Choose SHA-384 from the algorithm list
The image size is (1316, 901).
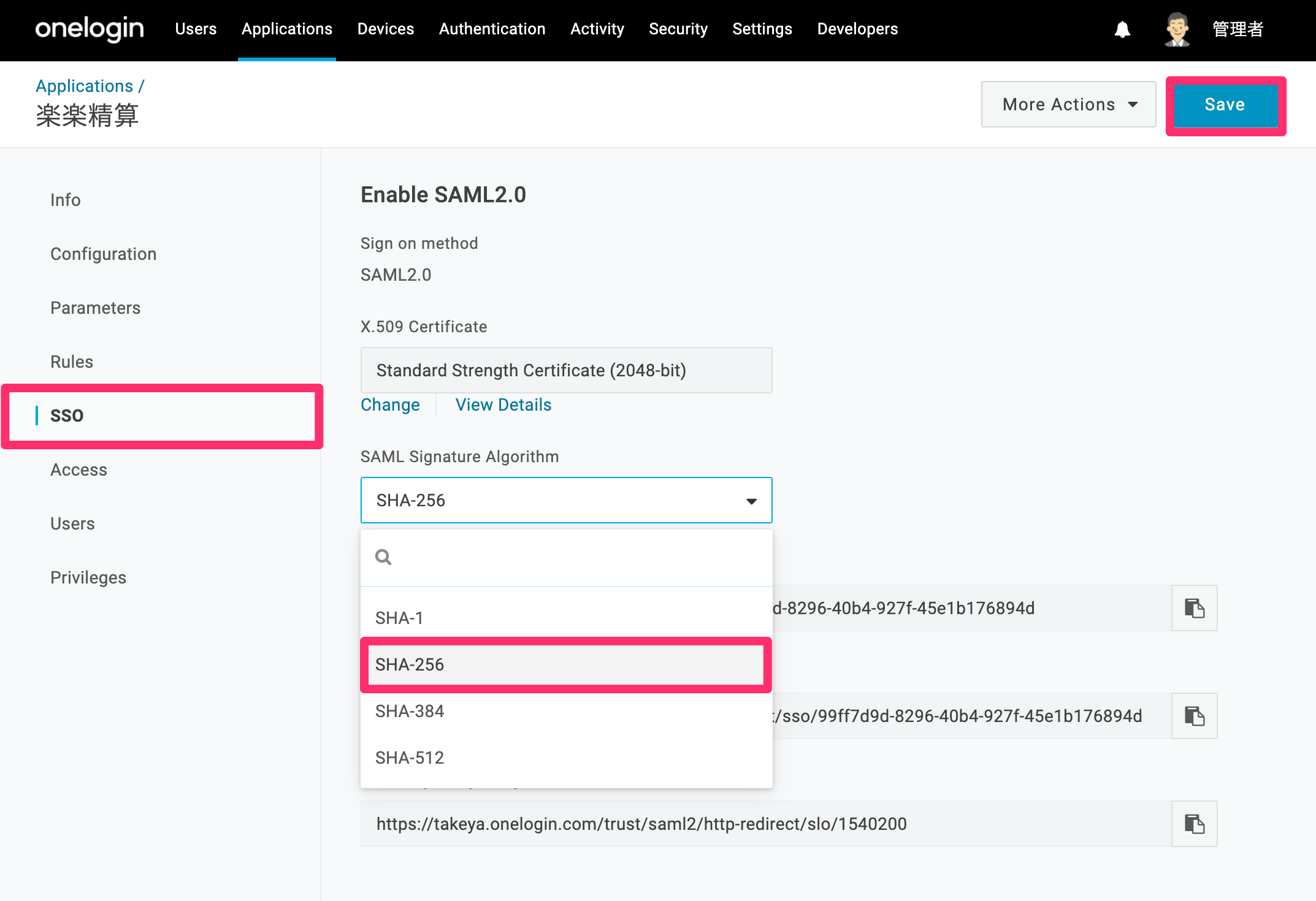click(x=566, y=711)
